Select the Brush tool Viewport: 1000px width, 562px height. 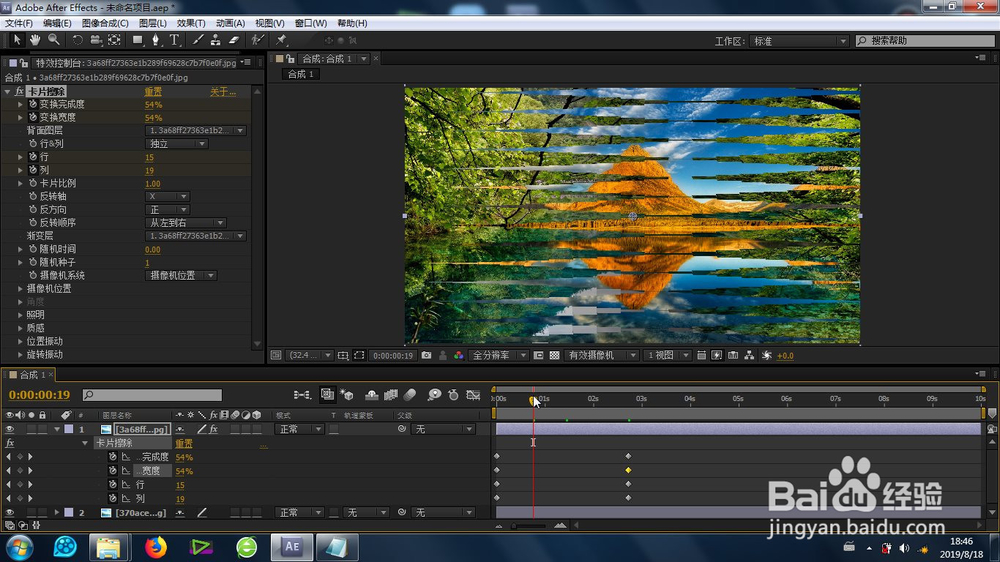198,40
